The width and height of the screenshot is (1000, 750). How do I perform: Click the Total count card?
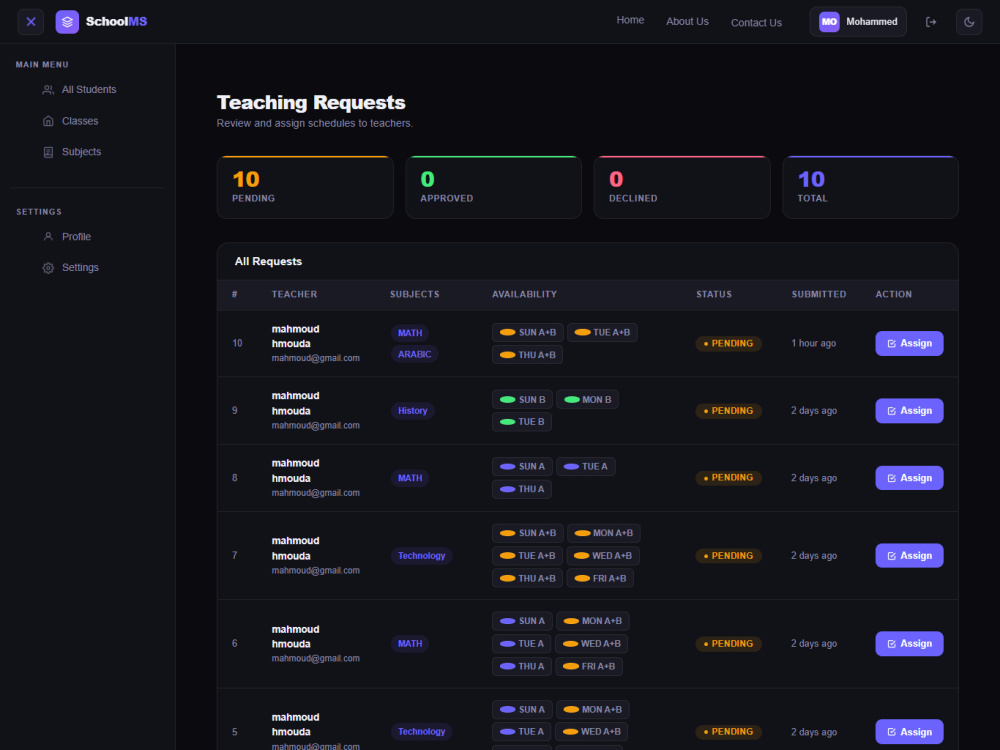tap(870, 188)
